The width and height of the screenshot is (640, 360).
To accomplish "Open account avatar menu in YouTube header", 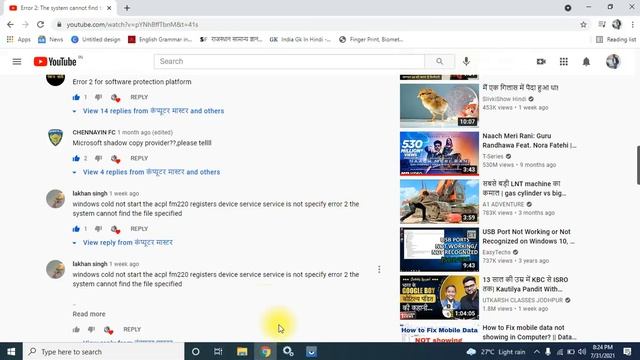I will click(613, 61).
